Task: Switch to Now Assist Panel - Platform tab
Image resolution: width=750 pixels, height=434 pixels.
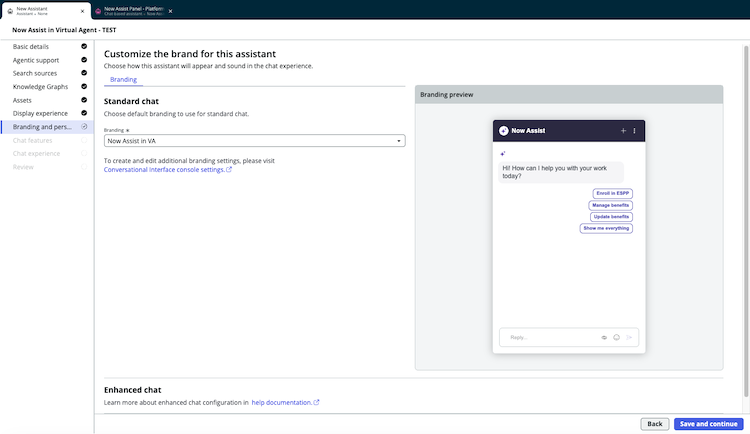Action: pos(133,11)
